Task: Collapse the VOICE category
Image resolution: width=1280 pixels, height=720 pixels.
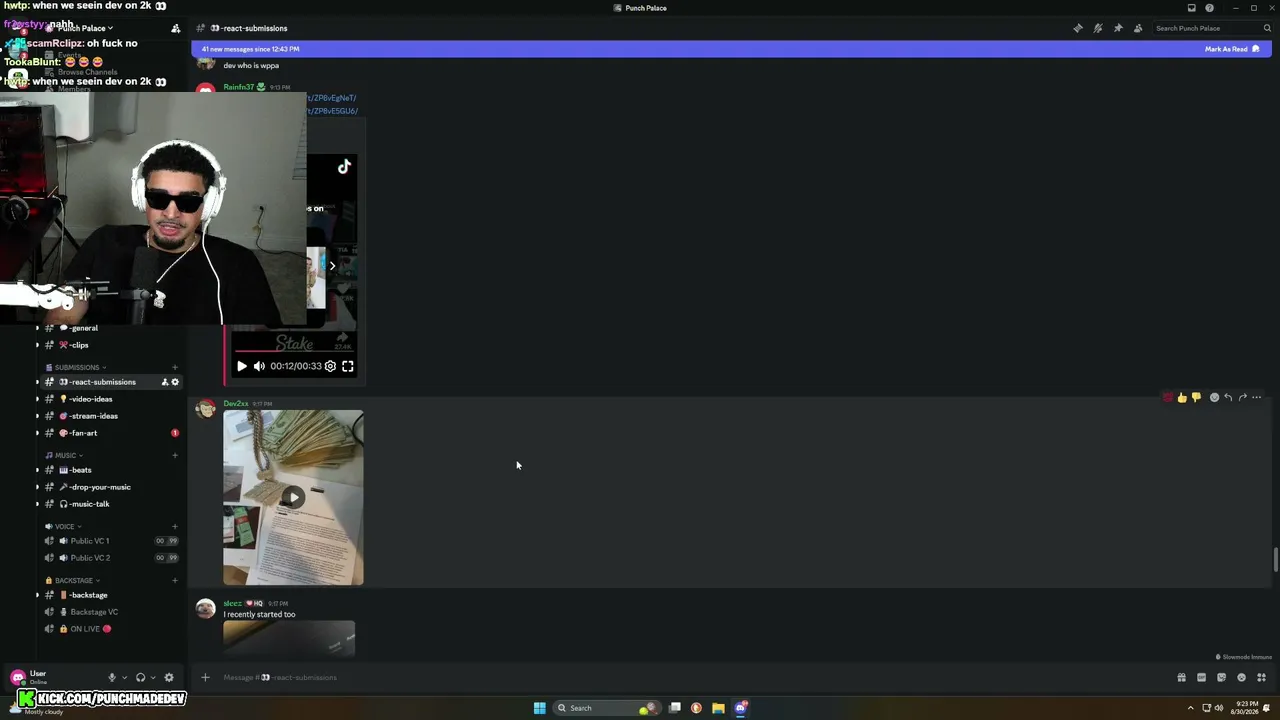Action: pyautogui.click(x=65, y=526)
